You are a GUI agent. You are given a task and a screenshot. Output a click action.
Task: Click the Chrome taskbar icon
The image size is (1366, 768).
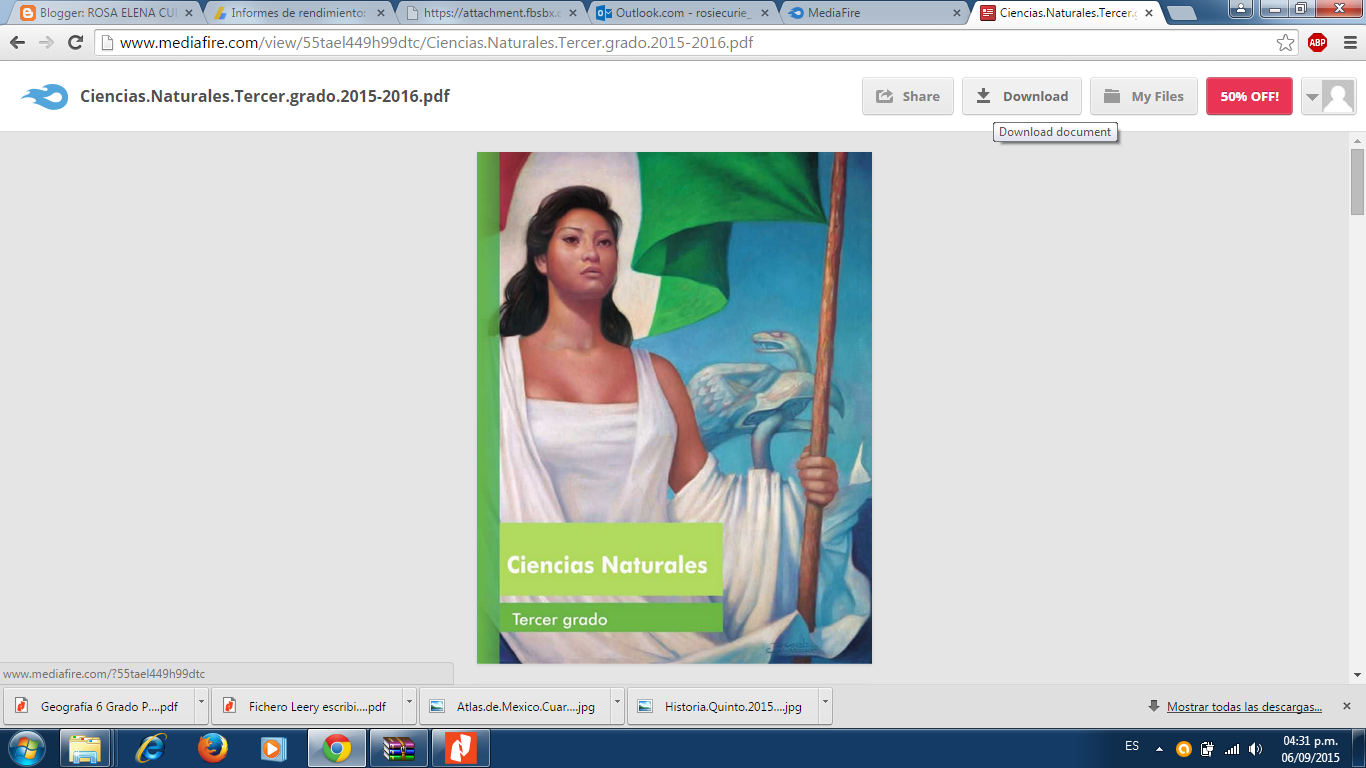click(336, 748)
